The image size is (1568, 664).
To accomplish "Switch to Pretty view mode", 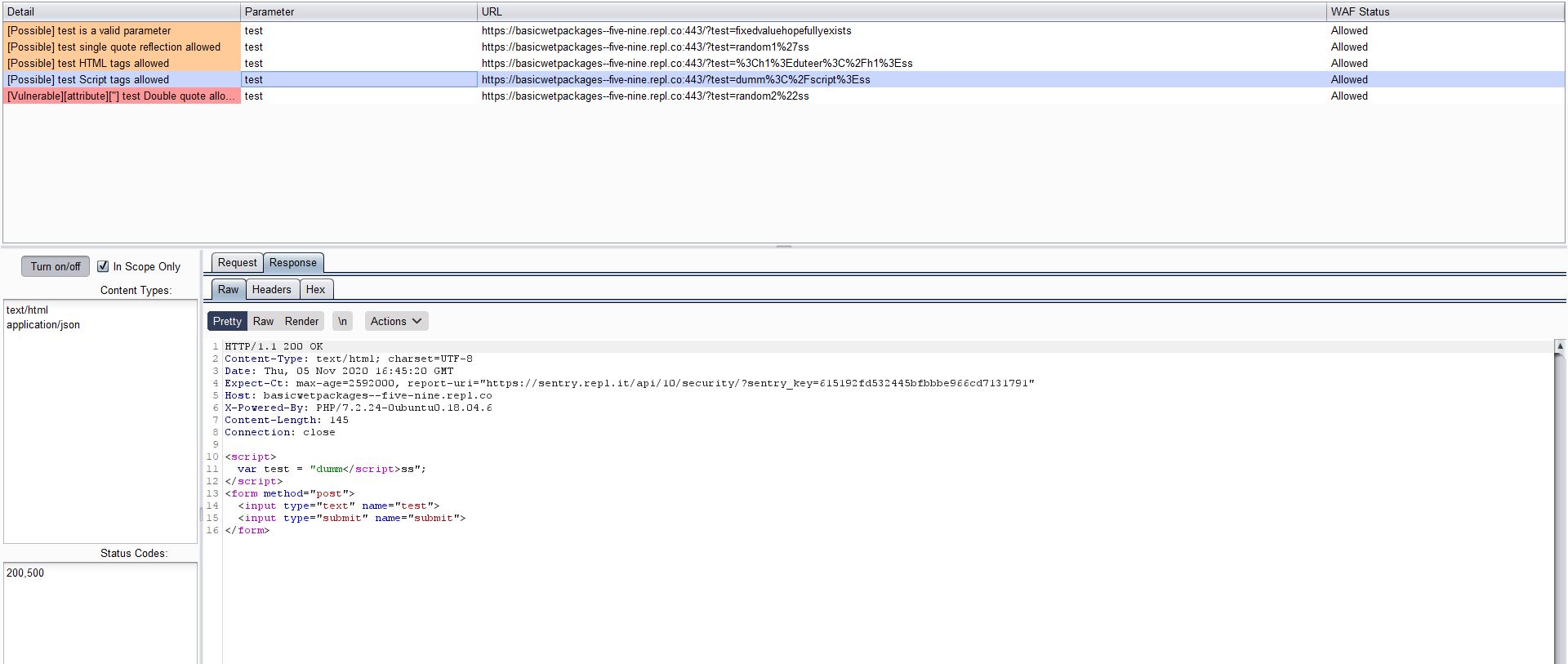I will pyautogui.click(x=227, y=321).
